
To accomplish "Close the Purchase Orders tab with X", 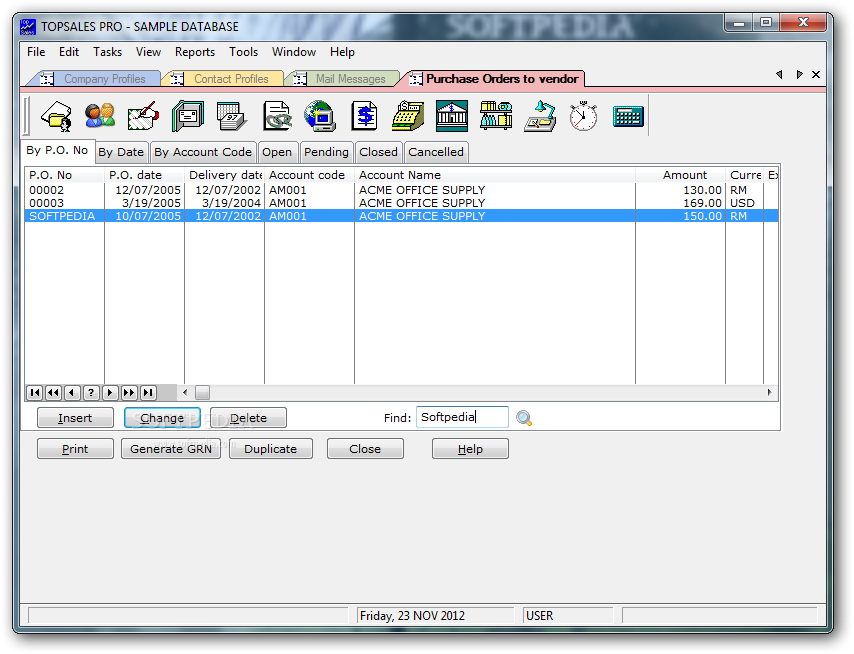I will [x=816, y=75].
